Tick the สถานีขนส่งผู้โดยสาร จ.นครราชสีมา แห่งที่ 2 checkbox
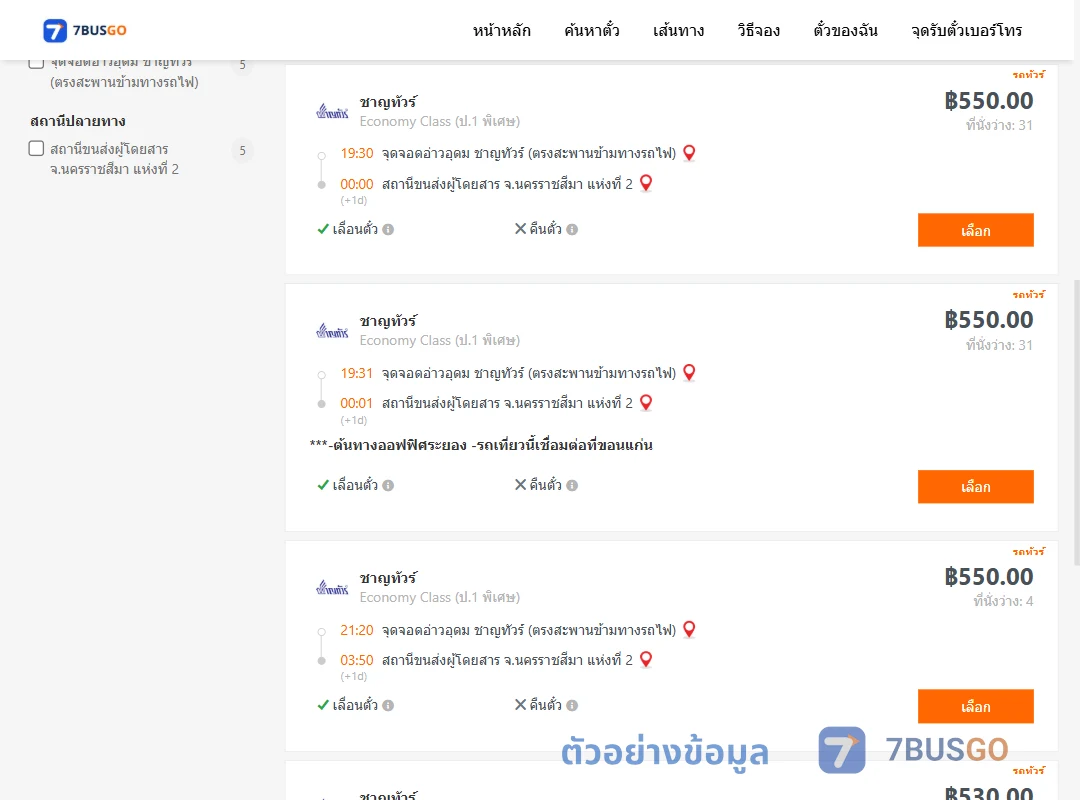This screenshot has height=800, width=1080. (37, 148)
